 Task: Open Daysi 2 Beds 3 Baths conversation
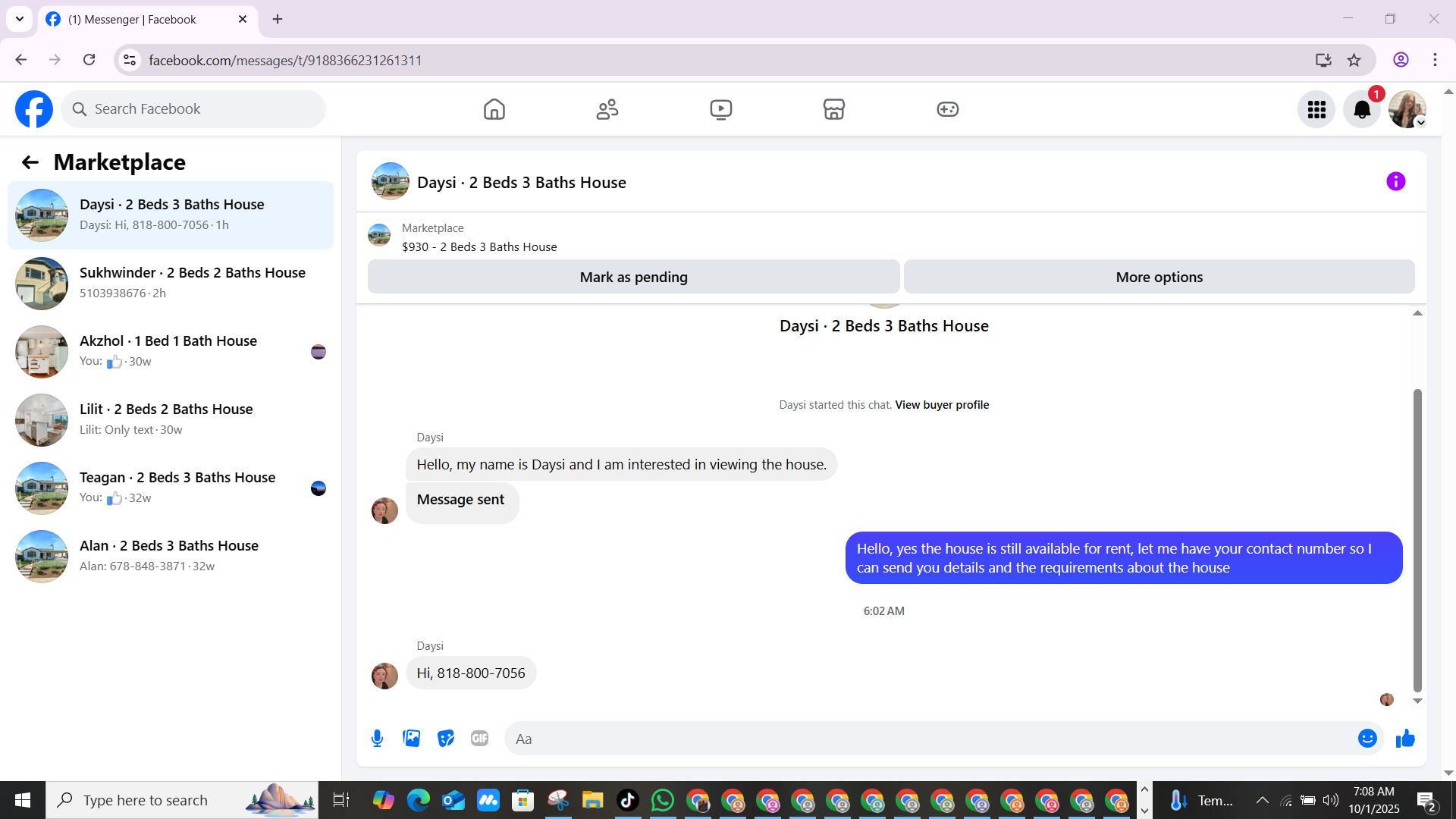point(171,215)
